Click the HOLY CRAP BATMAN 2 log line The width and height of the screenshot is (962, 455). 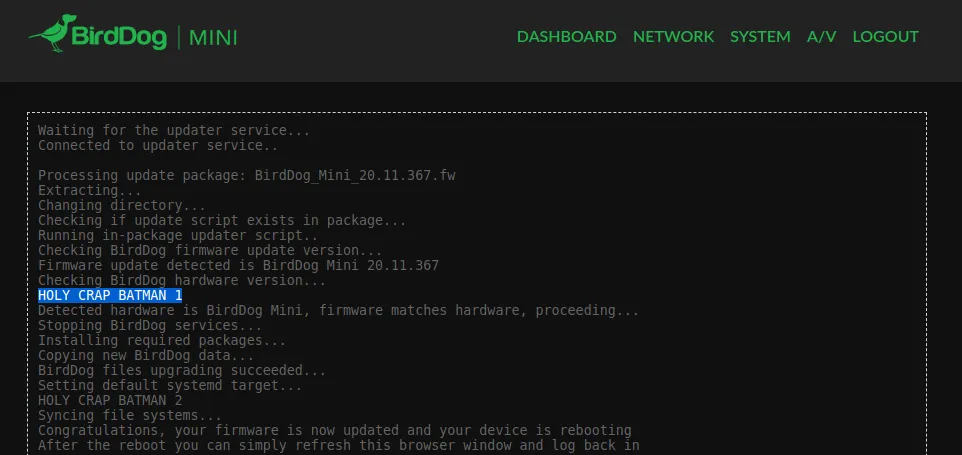(x=110, y=400)
